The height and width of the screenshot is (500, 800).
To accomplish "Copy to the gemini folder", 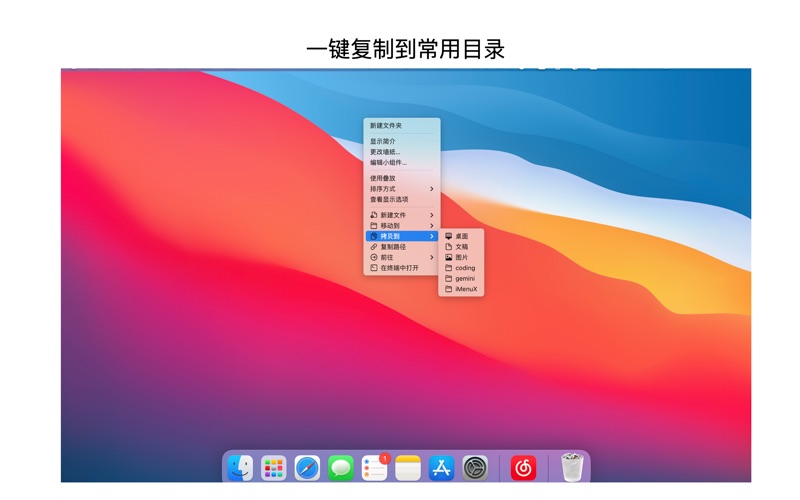I will click(461, 279).
